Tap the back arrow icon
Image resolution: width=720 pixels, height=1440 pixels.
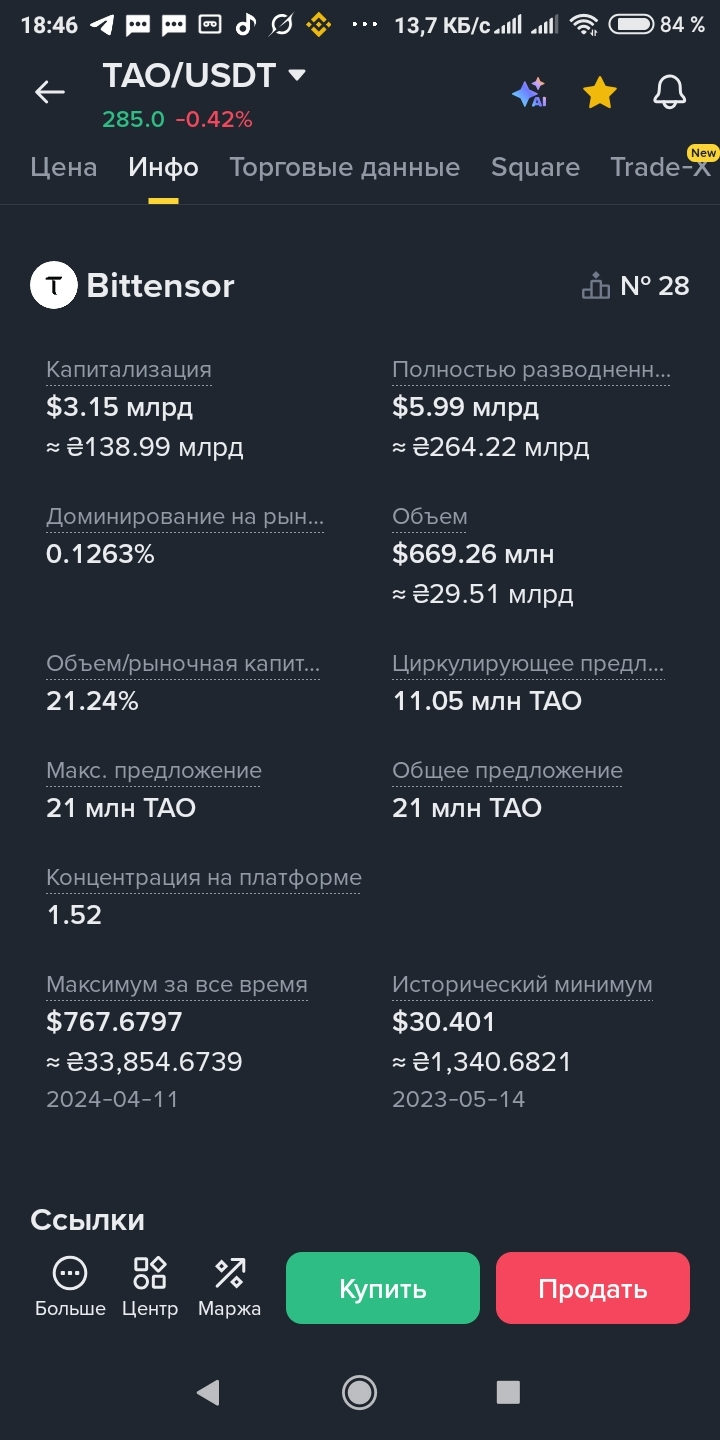point(49,93)
